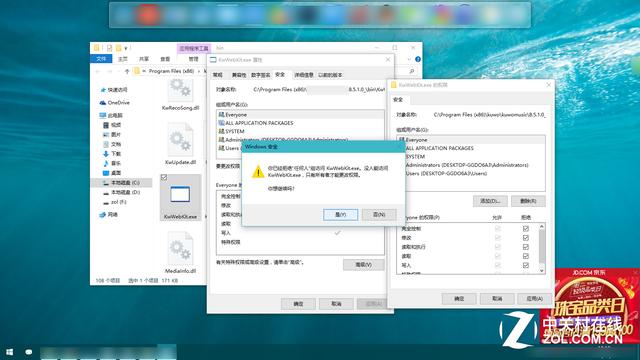Switch to 兼容性 tab in Properties
The height and width of the screenshot is (360, 640).
tap(239, 75)
